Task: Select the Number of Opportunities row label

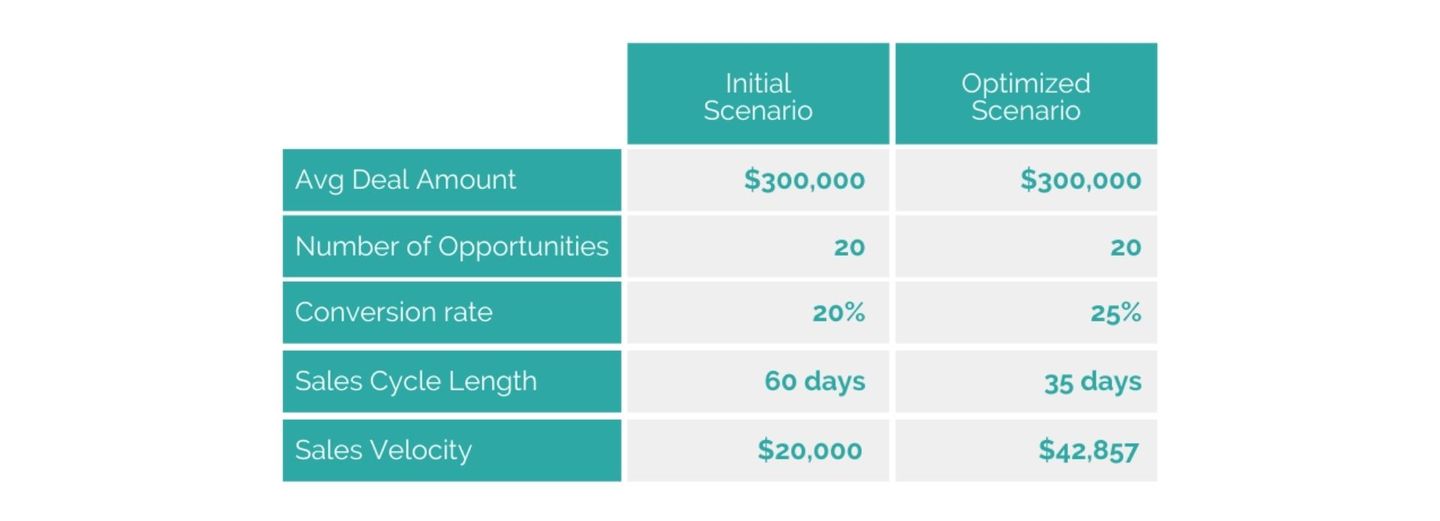Action: coord(451,246)
